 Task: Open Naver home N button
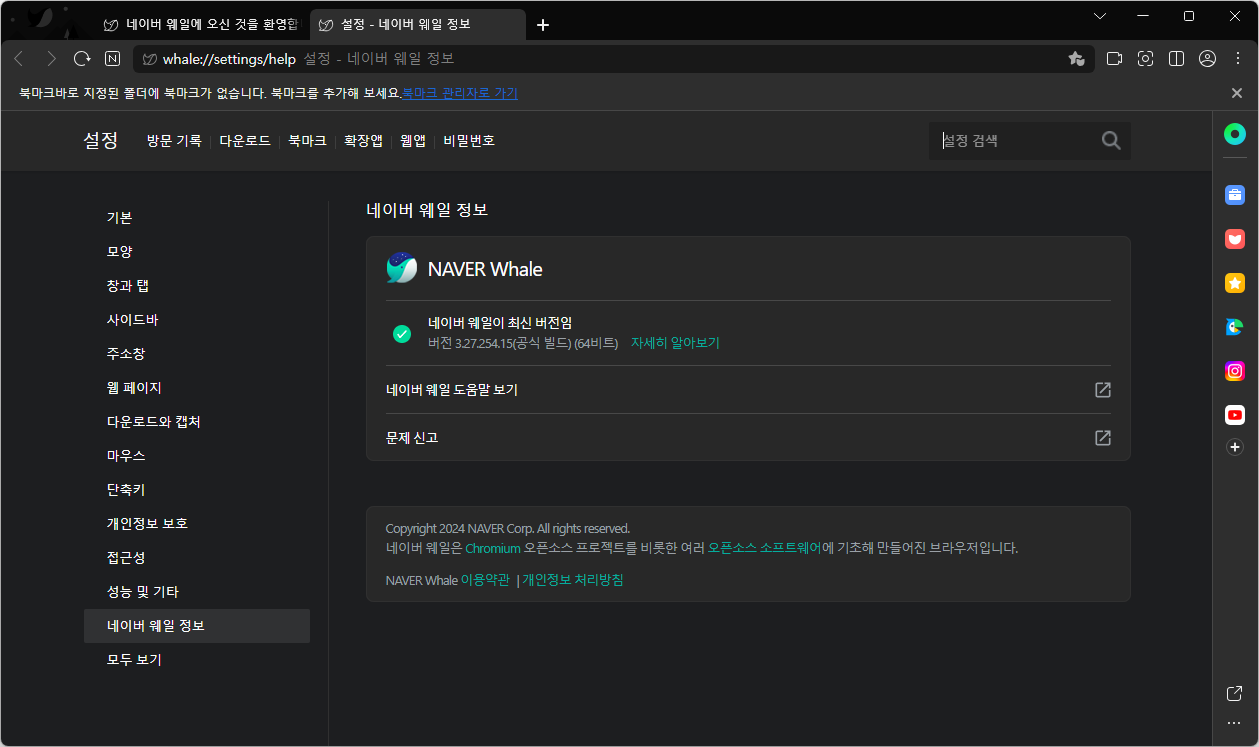[x=113, y=59]
